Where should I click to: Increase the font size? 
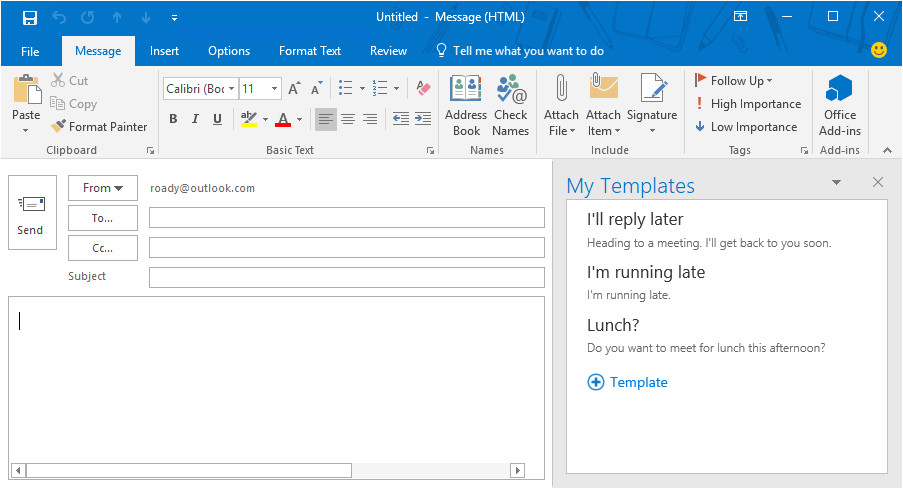294,88
